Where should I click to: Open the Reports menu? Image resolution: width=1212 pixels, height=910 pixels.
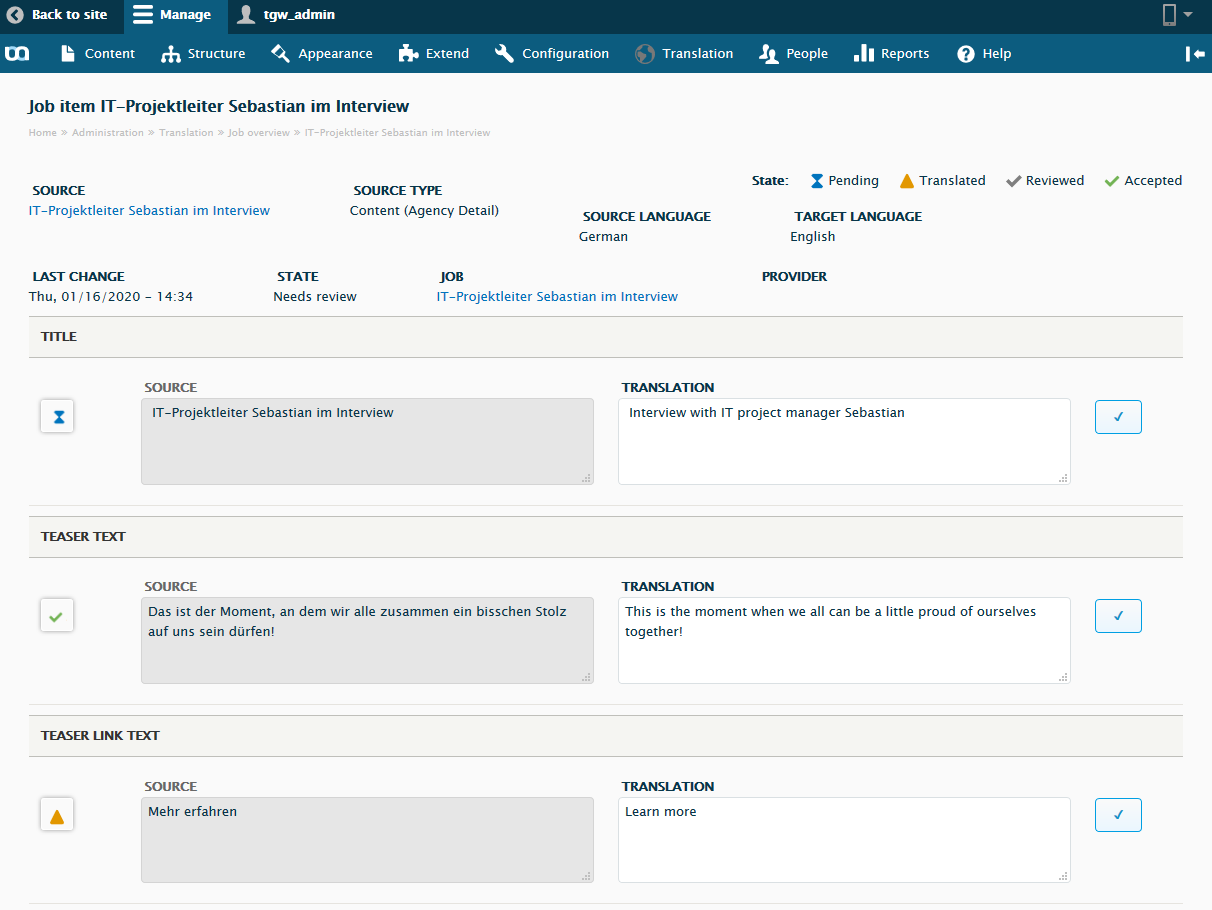click(x=892, y=54)
